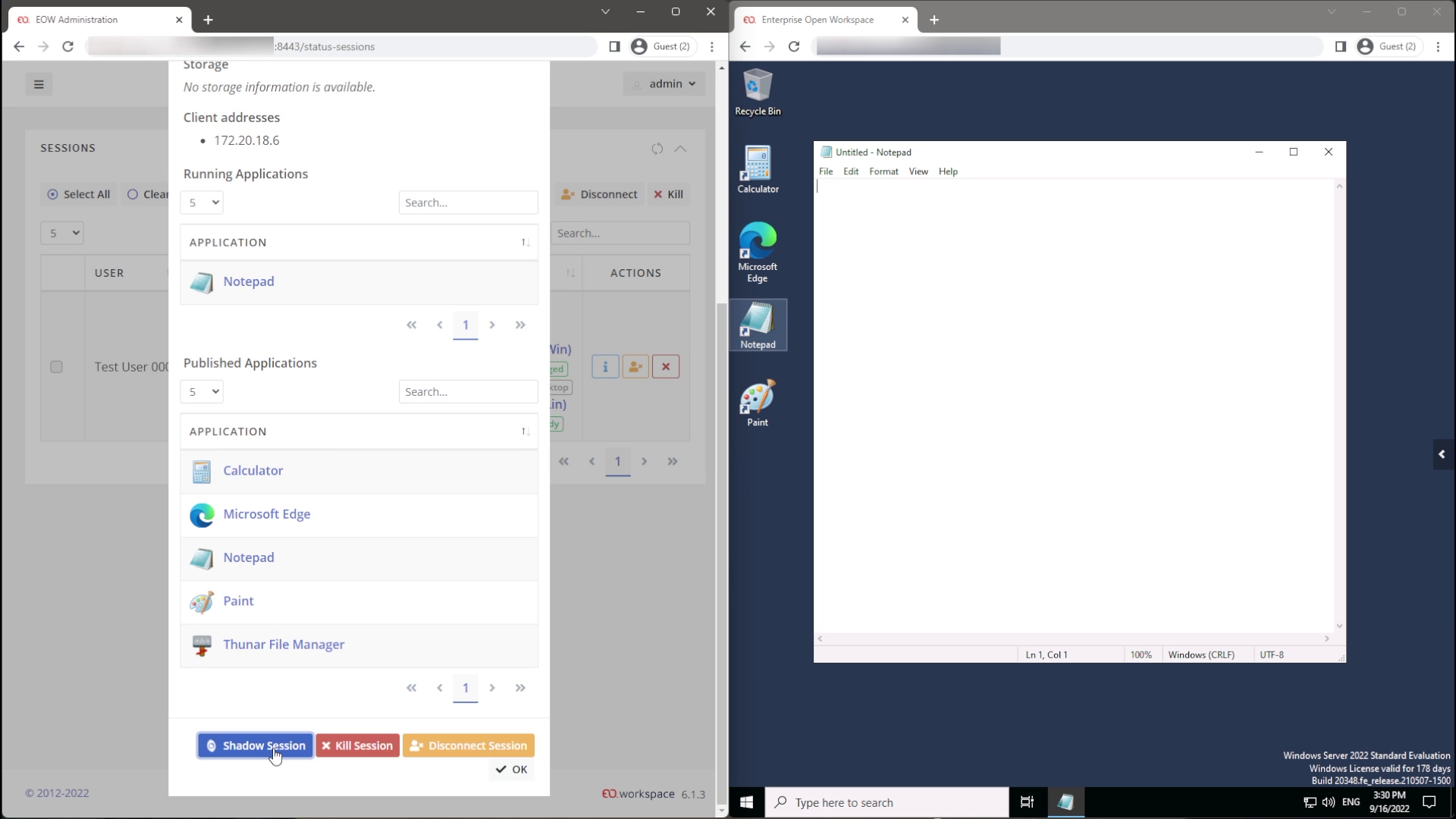Open tab search dropdown in Administration window
Image resolution: width=1456 pixels, height=819 pixels.
(x=604, y=11)
